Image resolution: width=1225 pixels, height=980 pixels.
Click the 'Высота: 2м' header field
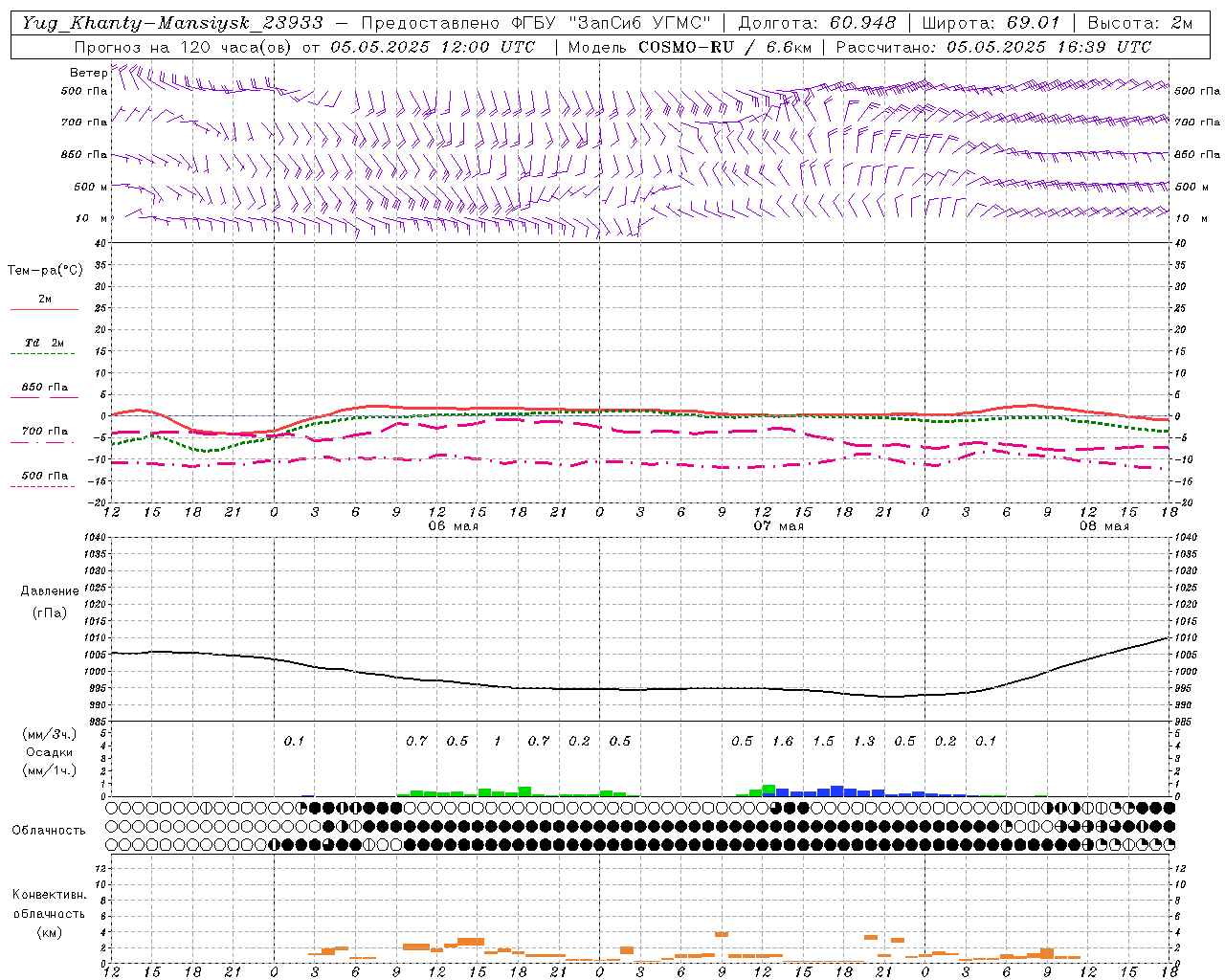pos(1139,23)
